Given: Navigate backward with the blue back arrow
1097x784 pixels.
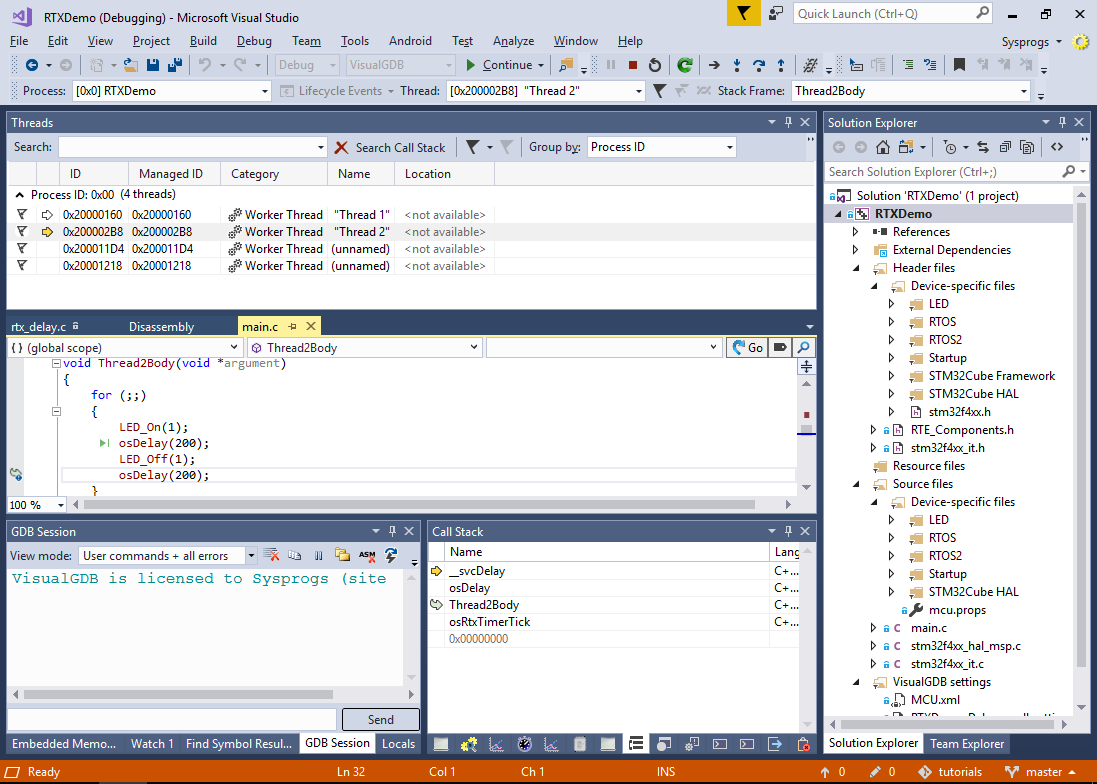Looking at the screenshot, I should (x=31, y=65).
